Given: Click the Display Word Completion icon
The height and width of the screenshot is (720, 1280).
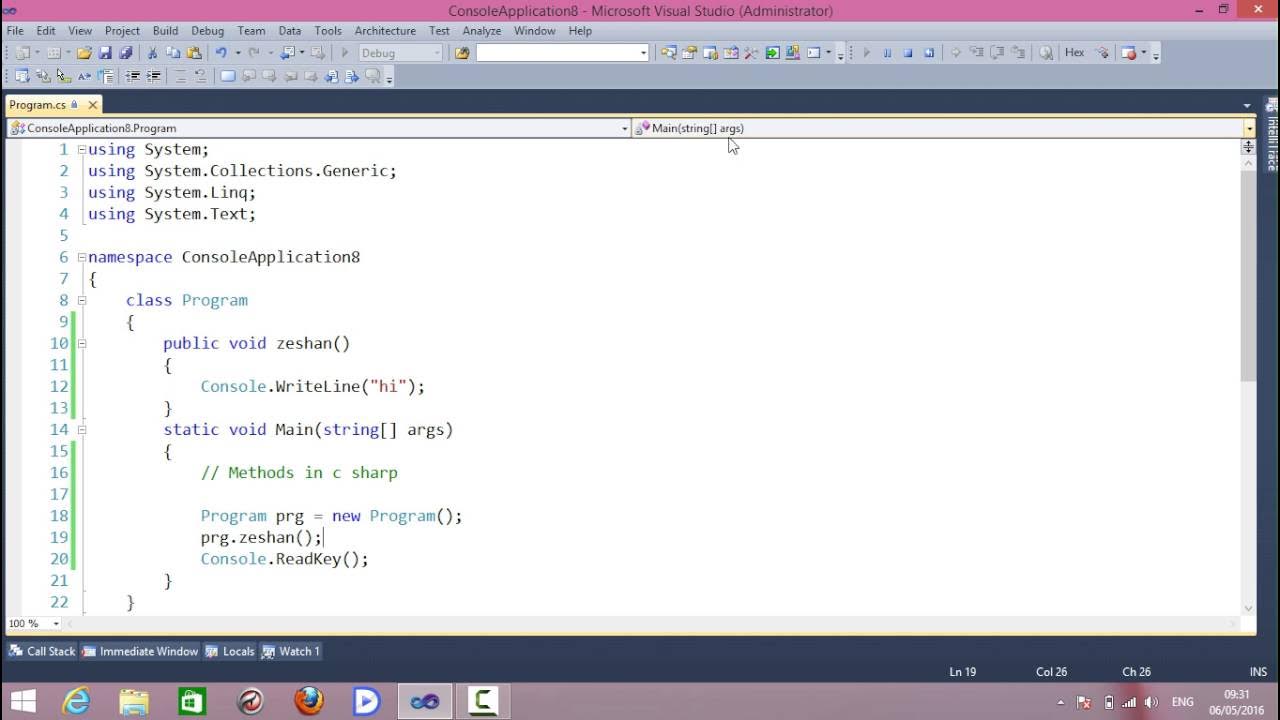Looking at the screenshot, I should 84,76.
